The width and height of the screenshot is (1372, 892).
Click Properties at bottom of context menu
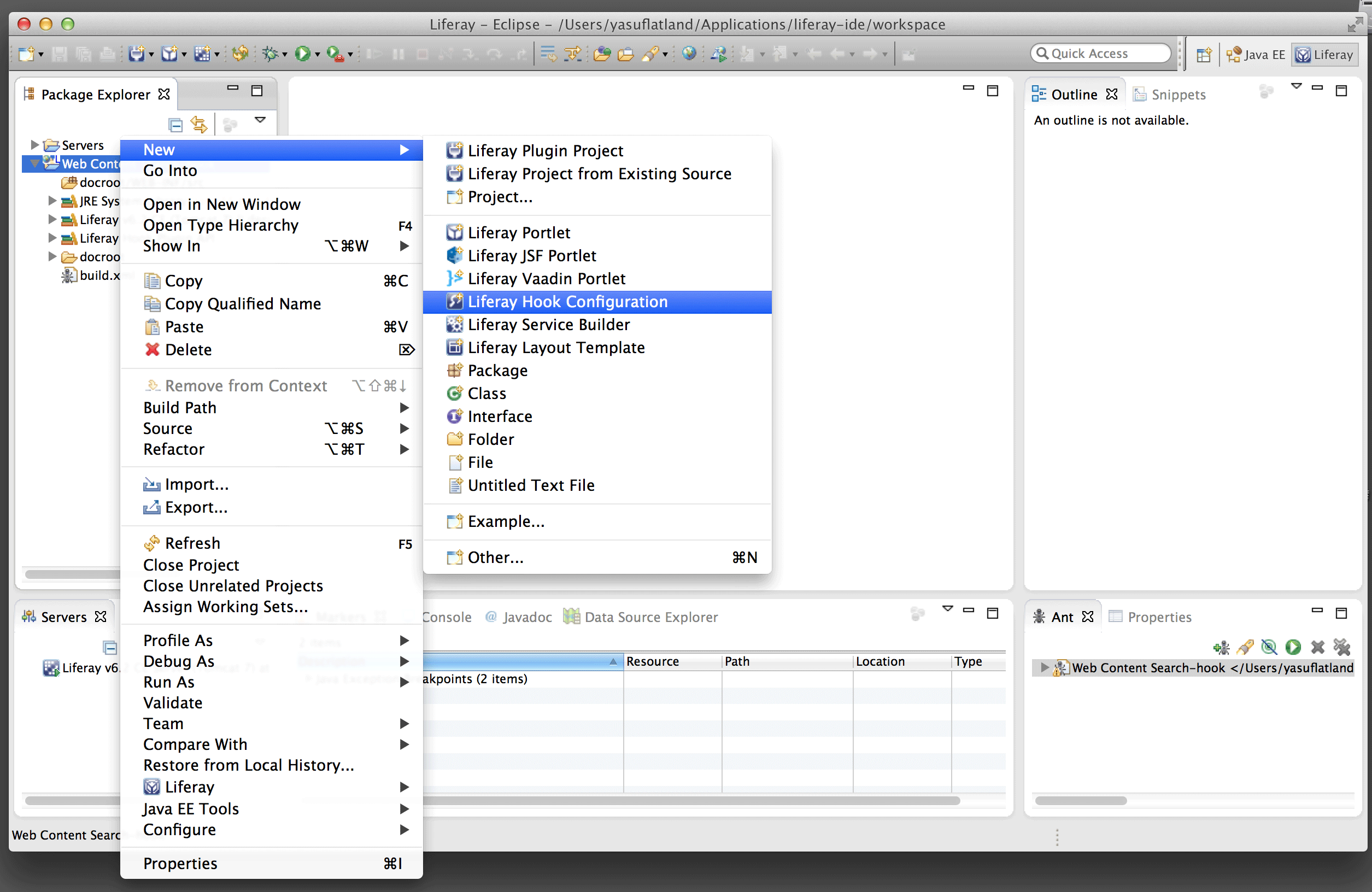pyautogui.click(x=180, y=863)
